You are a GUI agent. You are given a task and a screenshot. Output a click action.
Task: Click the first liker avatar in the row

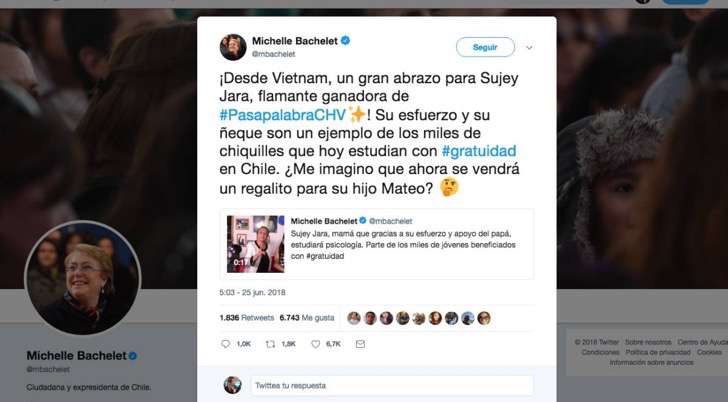(354, 318)
